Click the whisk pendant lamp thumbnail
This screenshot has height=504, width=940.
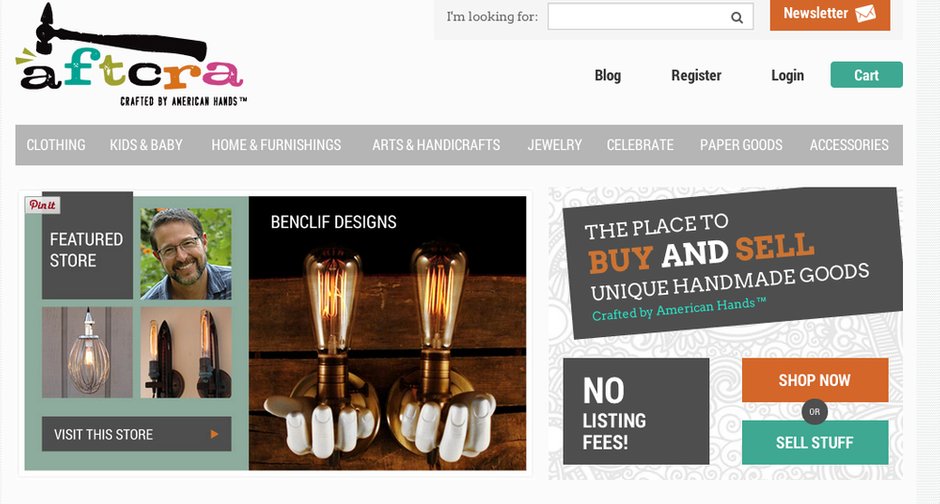[x=88, y=352]
